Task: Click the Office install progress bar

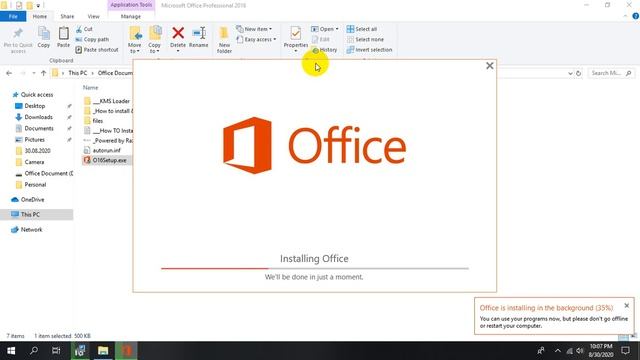Action: pos(315,269)
